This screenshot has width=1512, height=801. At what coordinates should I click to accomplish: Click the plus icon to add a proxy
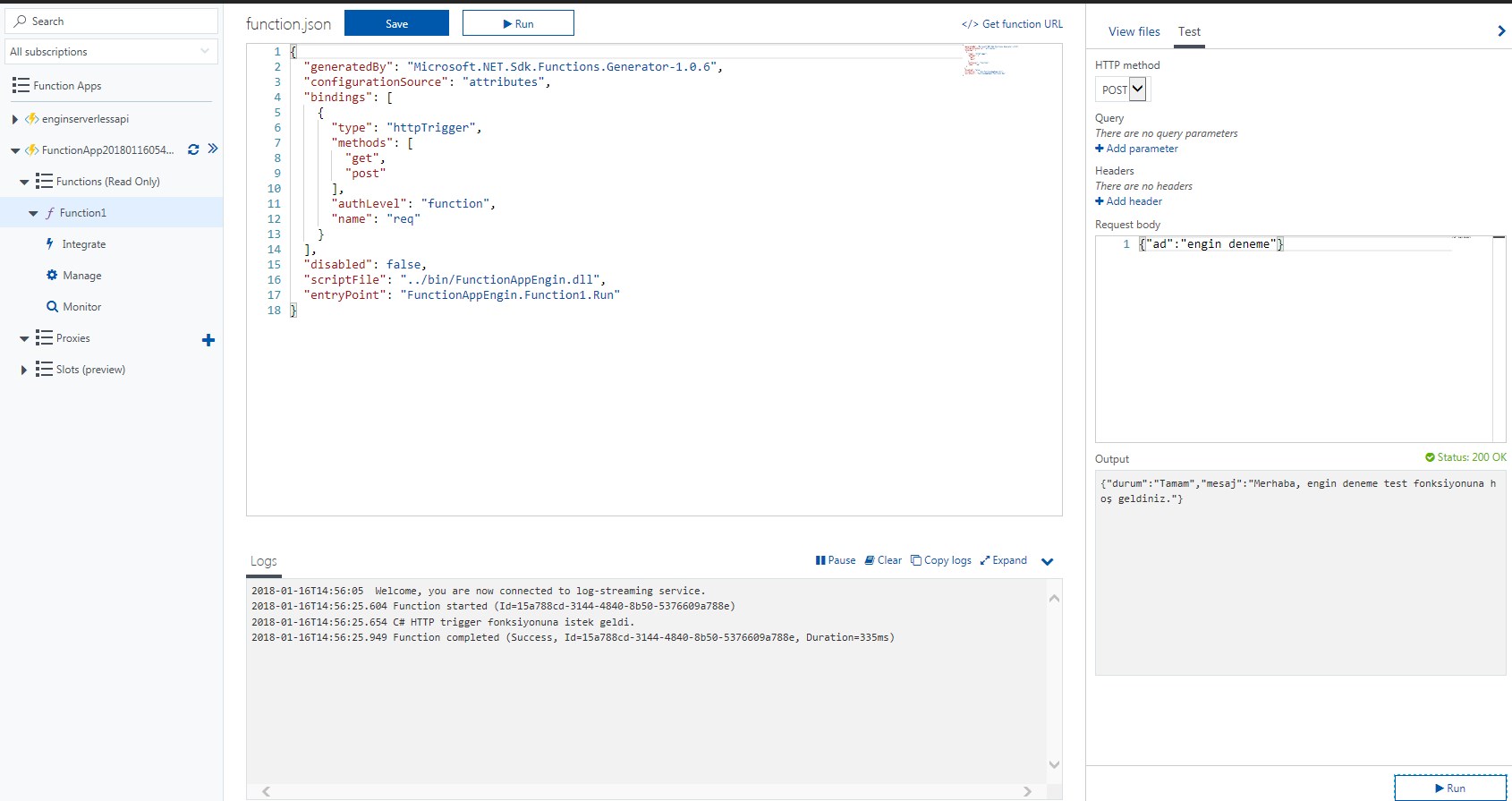click(x=208, y=340)
